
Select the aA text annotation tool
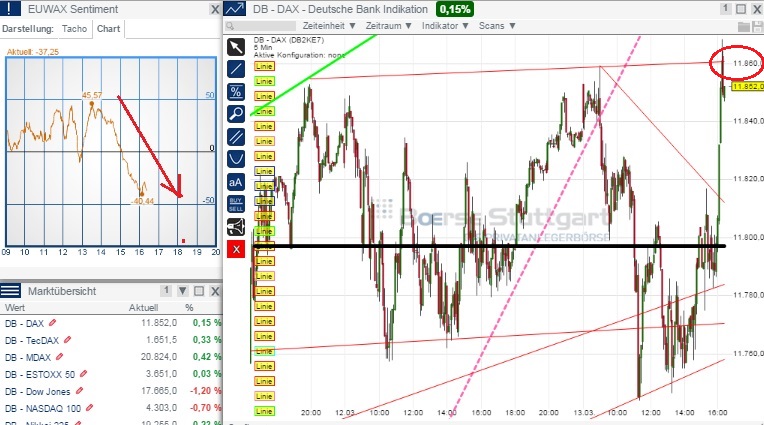pos(236,182)
